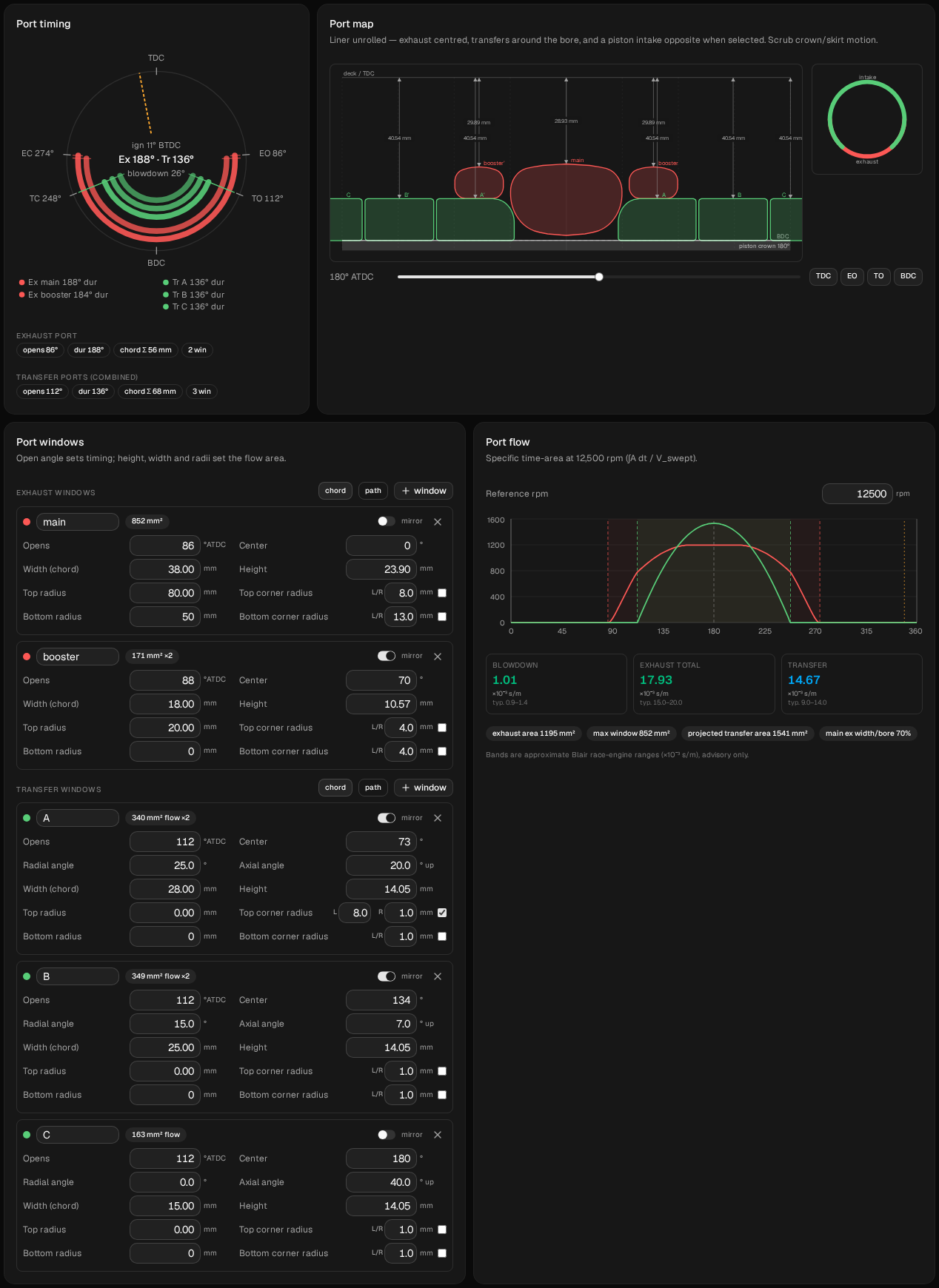Delete transfer window C
The image size is (939, 1288).
pyautogui.click(x=438, y=1135)
